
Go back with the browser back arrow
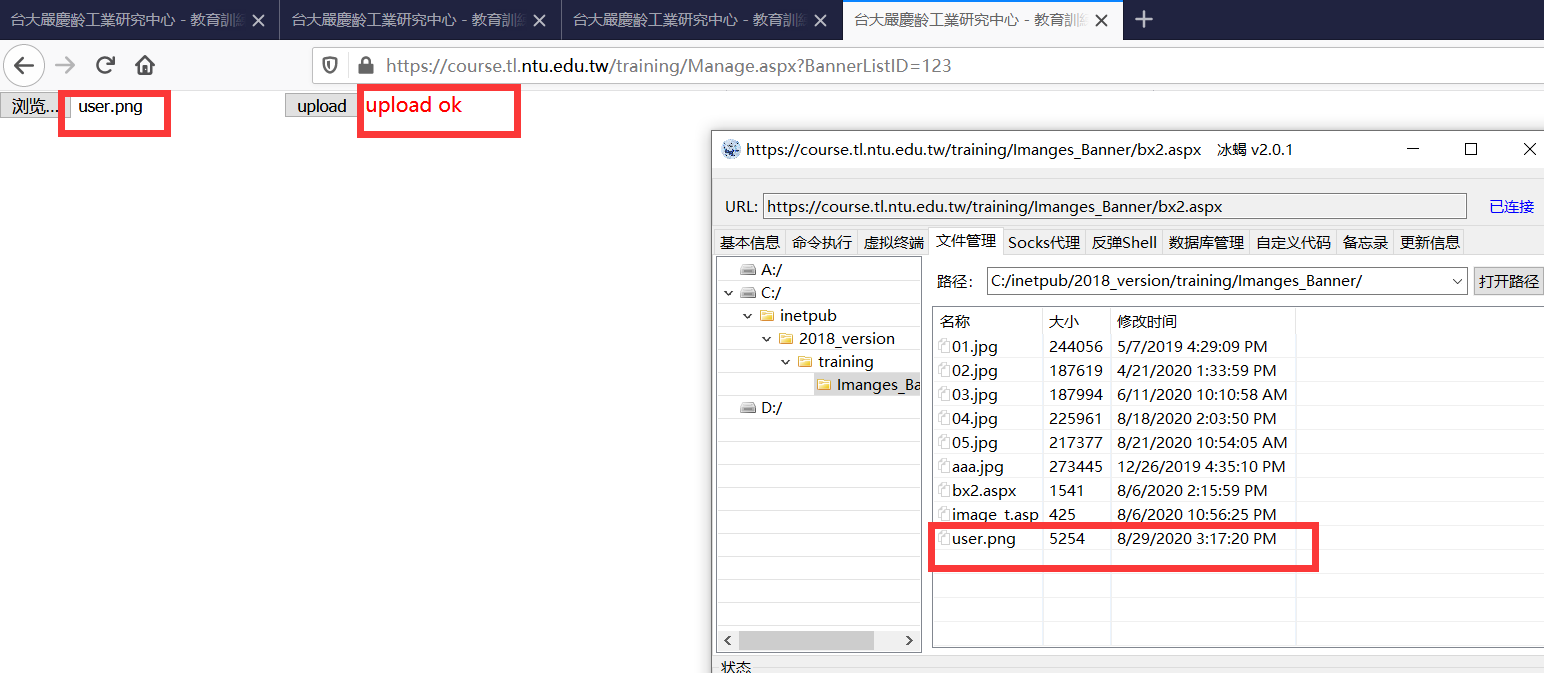[23, 66]
